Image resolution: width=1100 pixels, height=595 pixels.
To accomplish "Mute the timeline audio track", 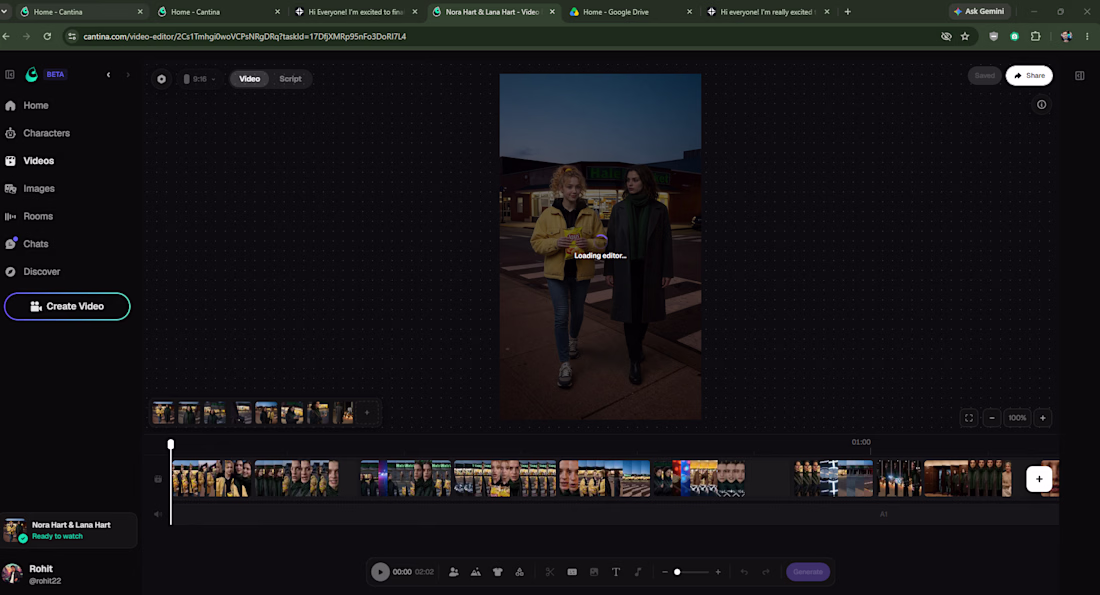I will click(x=158, y=514).
